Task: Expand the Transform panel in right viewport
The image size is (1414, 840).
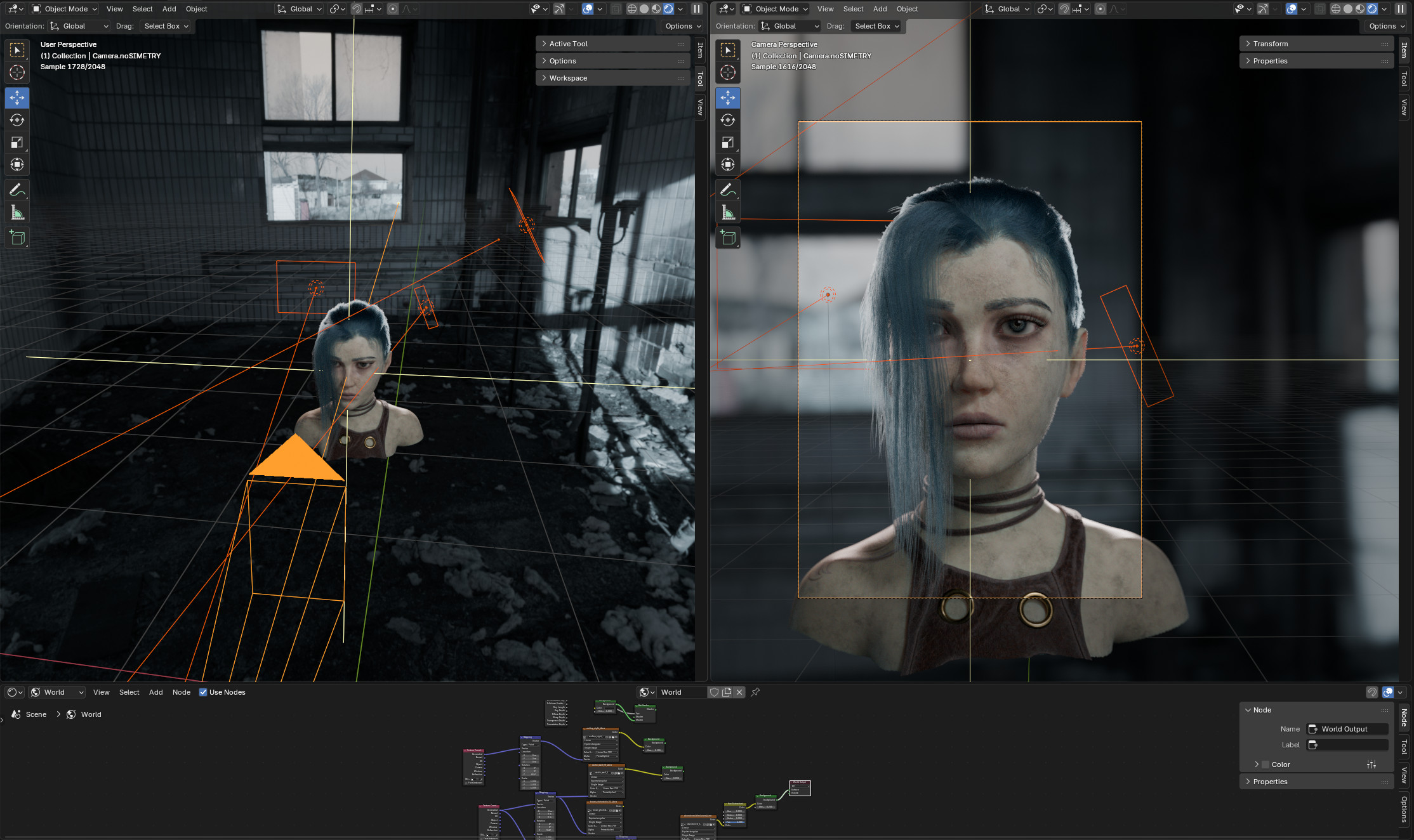Action: tap(1270, 44)
